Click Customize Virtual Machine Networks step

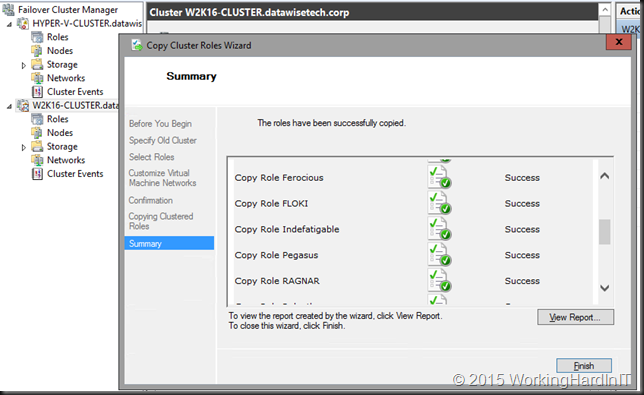click(x=163, y=178)
